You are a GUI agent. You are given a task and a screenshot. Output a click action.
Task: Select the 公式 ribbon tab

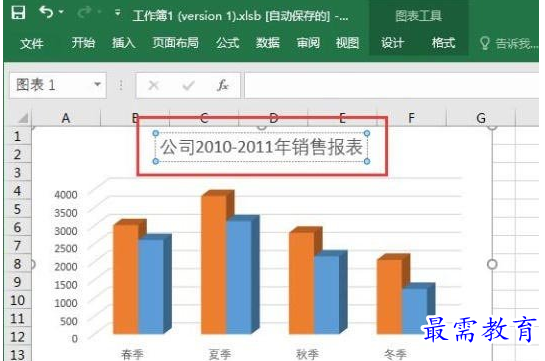pos(227,43)
